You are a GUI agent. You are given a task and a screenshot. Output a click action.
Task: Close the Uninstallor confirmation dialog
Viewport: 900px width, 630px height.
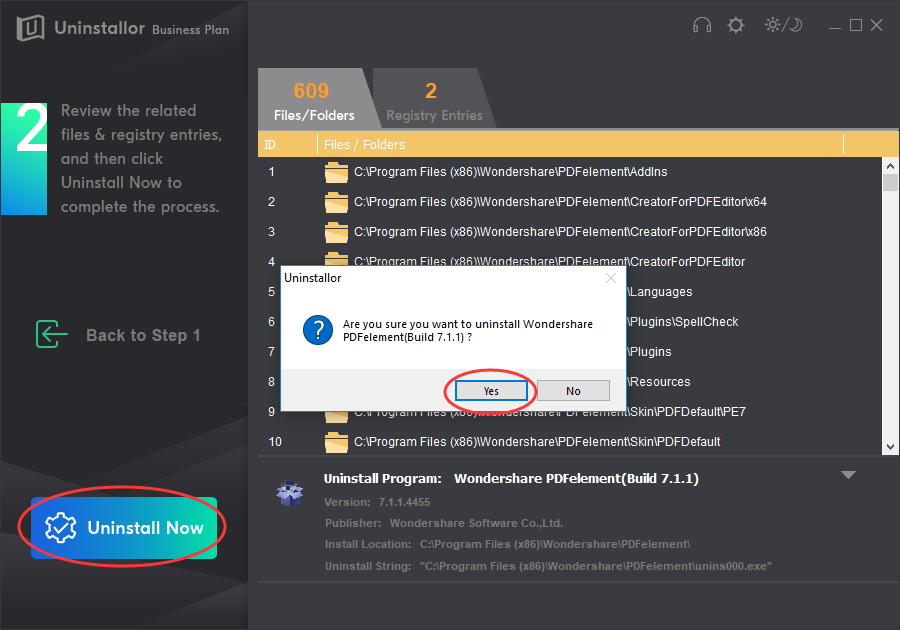(x=611, y=278)
